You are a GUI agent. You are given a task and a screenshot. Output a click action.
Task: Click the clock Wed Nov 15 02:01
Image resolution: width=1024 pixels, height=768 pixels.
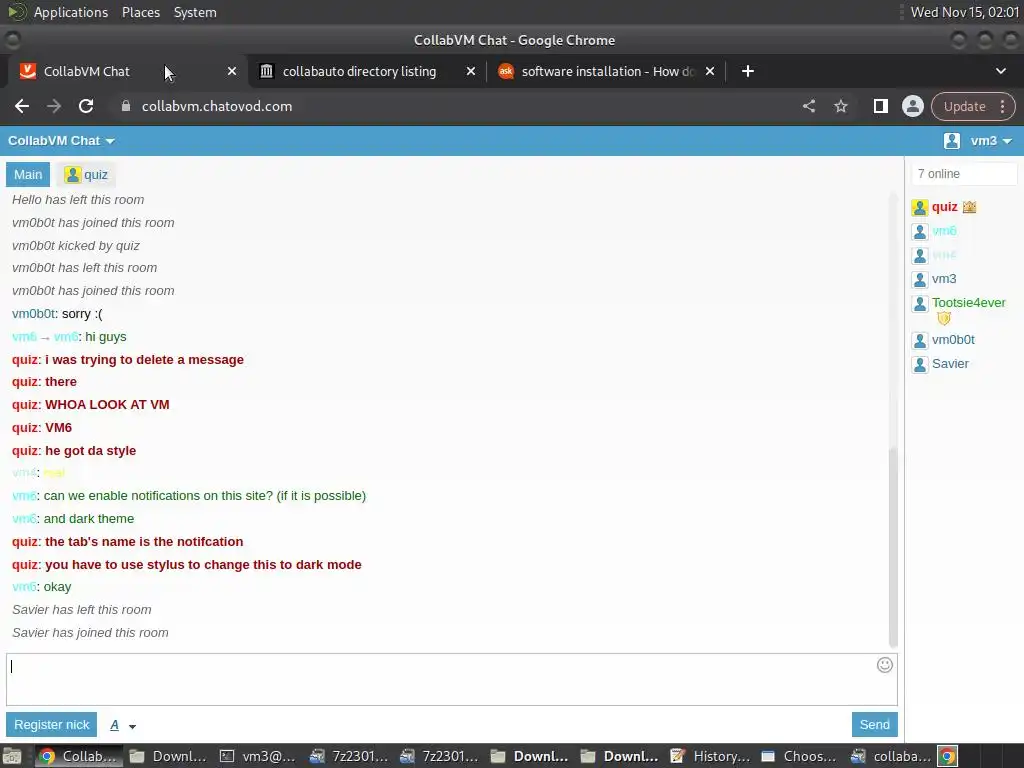click(x=965, y=12)
